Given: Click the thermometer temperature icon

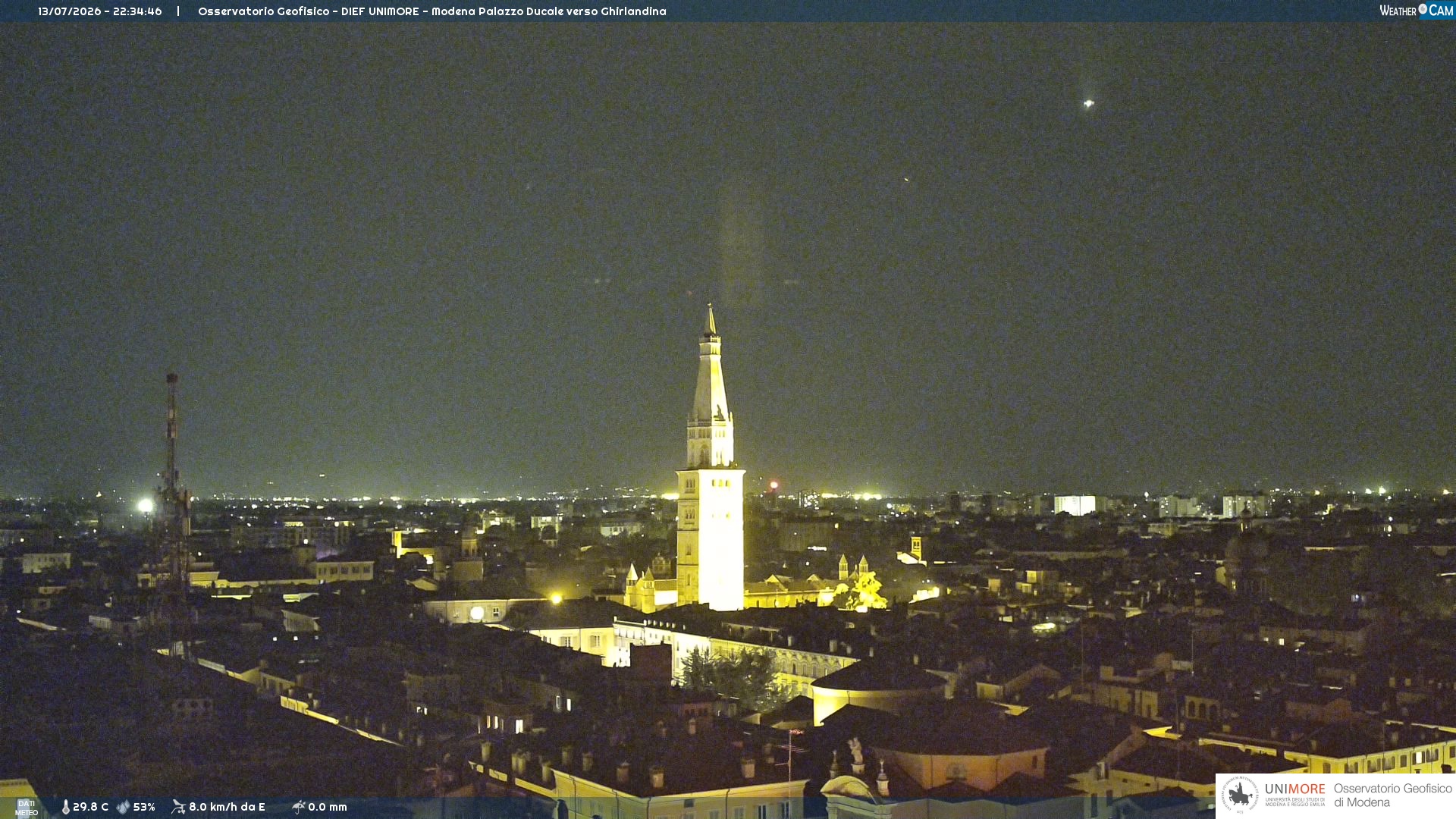Looking at the screenshot, I should tap(65, 808).
